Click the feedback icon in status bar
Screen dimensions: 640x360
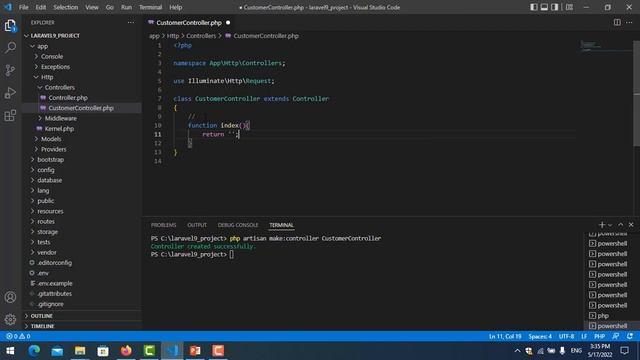coord(616,336)
